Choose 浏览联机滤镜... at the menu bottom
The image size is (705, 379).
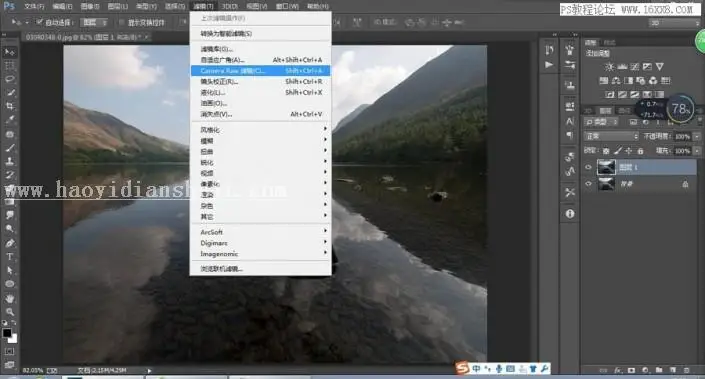tap(261, 269)
